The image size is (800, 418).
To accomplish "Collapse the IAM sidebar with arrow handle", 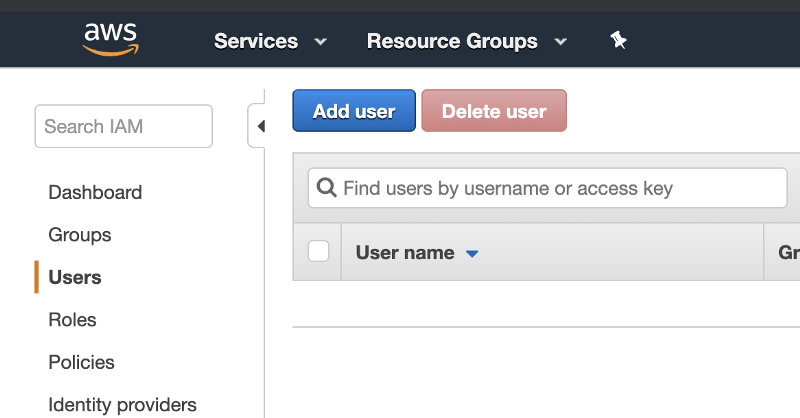I will [x=258, y=126].
